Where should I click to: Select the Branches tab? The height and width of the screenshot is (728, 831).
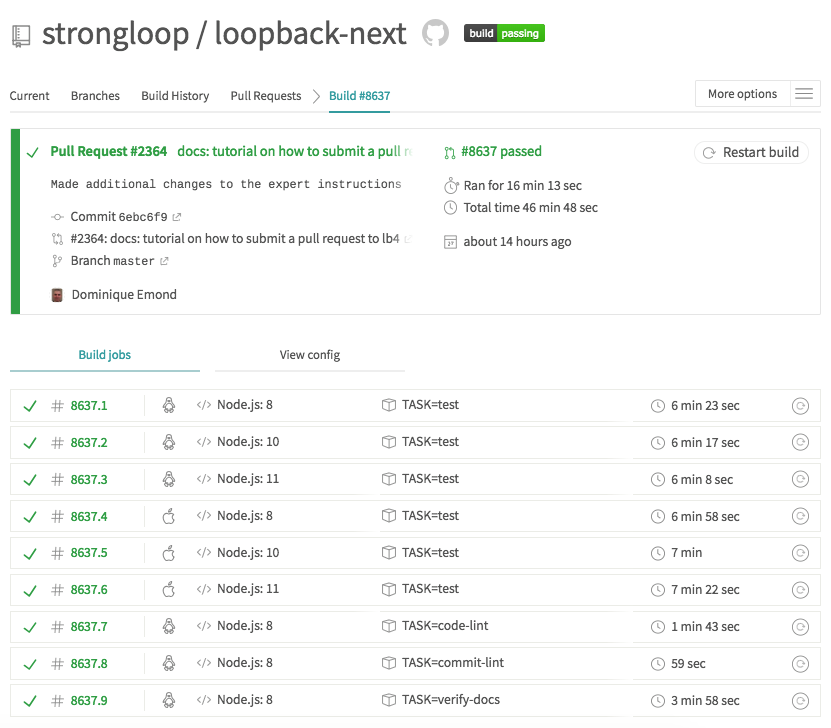[95, 96]
